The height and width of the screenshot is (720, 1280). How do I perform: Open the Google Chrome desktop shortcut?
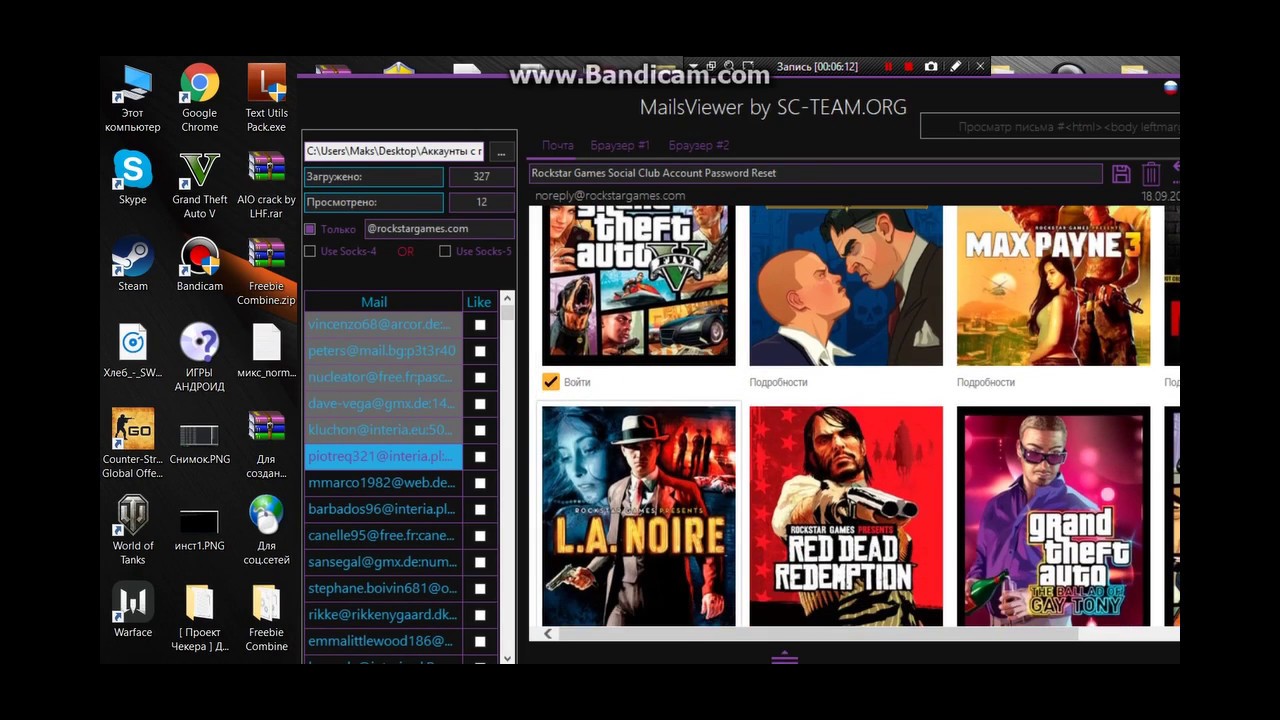click(x=200, y=98)
